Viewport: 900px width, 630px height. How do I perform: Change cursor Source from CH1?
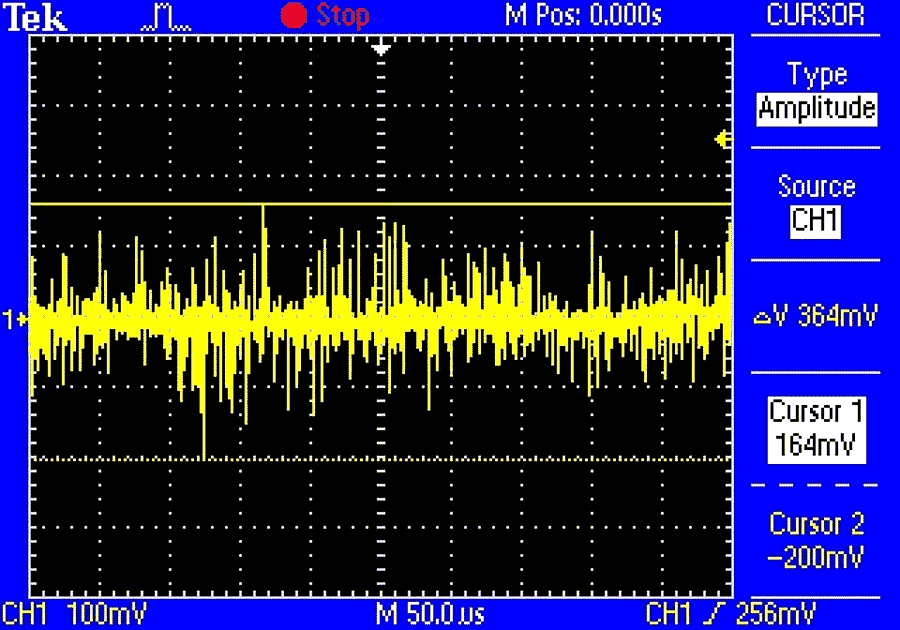pos(816,220)
